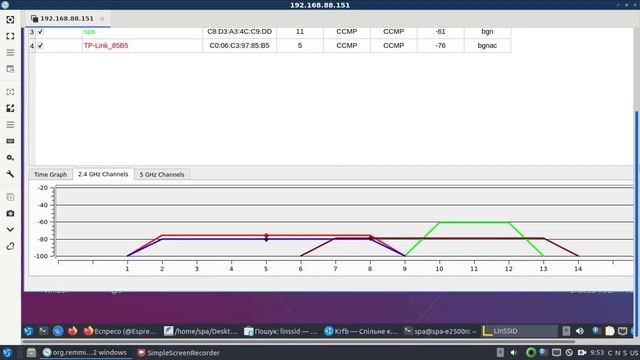The height and width of the screenshot is (360, 640).
Task: Open the scaling options menu icon in sidebar
Action: point(10,124)
